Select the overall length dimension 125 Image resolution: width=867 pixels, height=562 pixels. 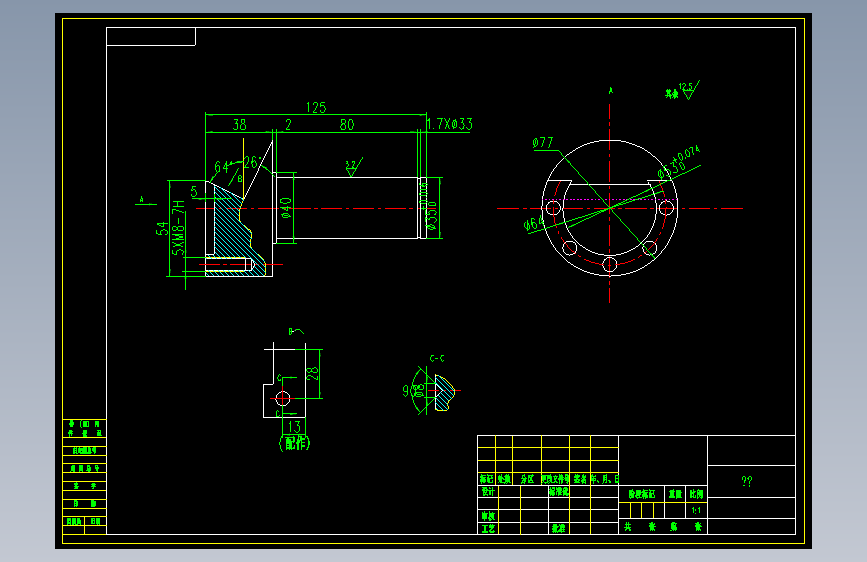click(316, 107)
